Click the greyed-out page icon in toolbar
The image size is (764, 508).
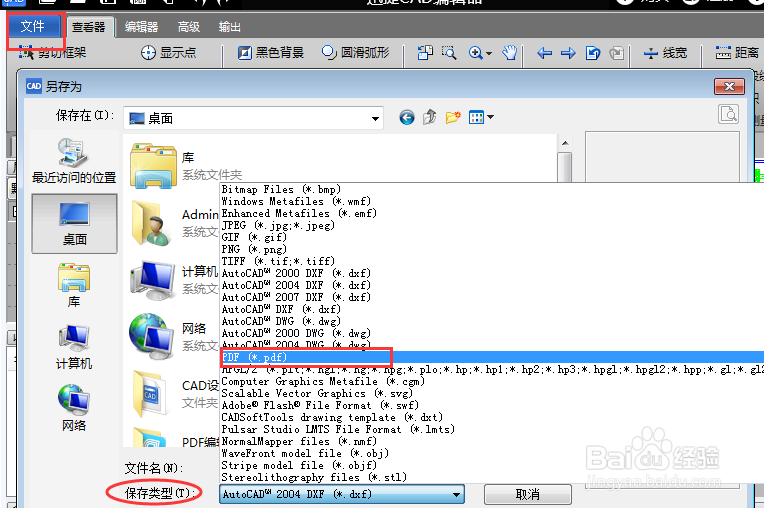(617, 53)
